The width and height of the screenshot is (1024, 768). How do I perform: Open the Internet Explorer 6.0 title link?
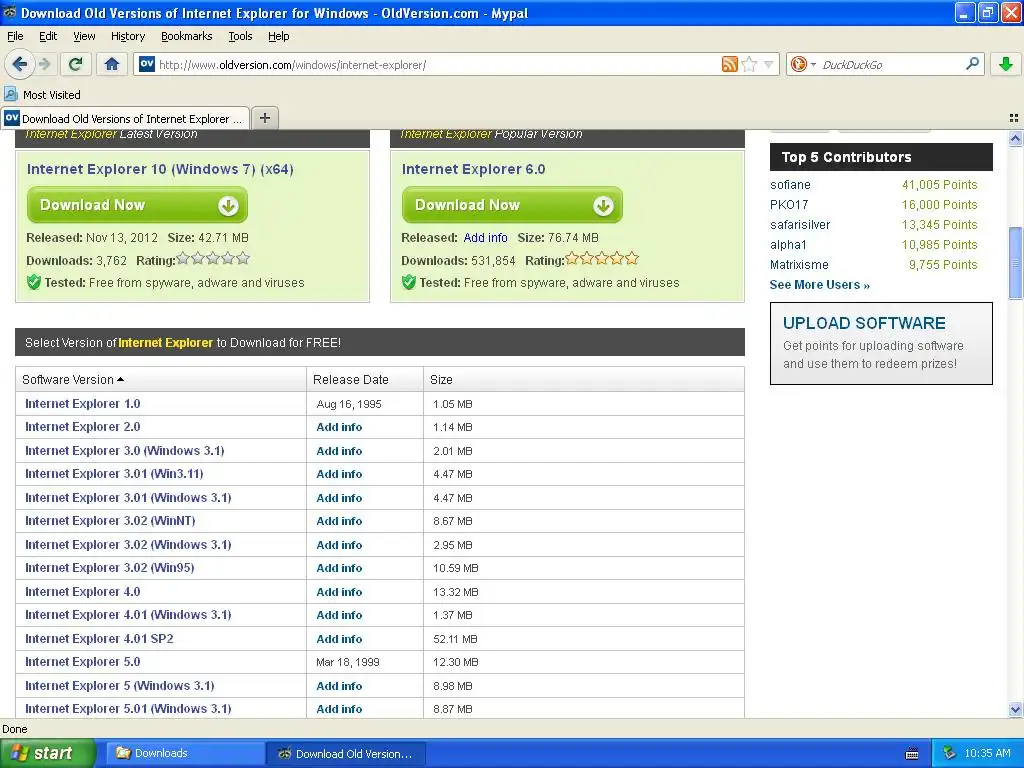473,169
